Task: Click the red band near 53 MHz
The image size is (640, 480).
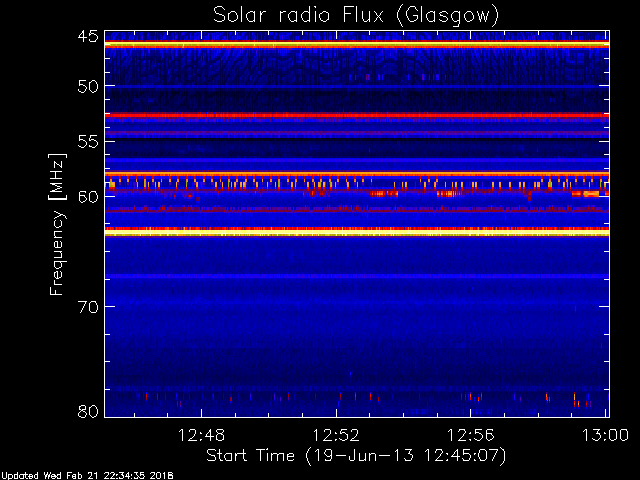Action: [x=357, y=116]
